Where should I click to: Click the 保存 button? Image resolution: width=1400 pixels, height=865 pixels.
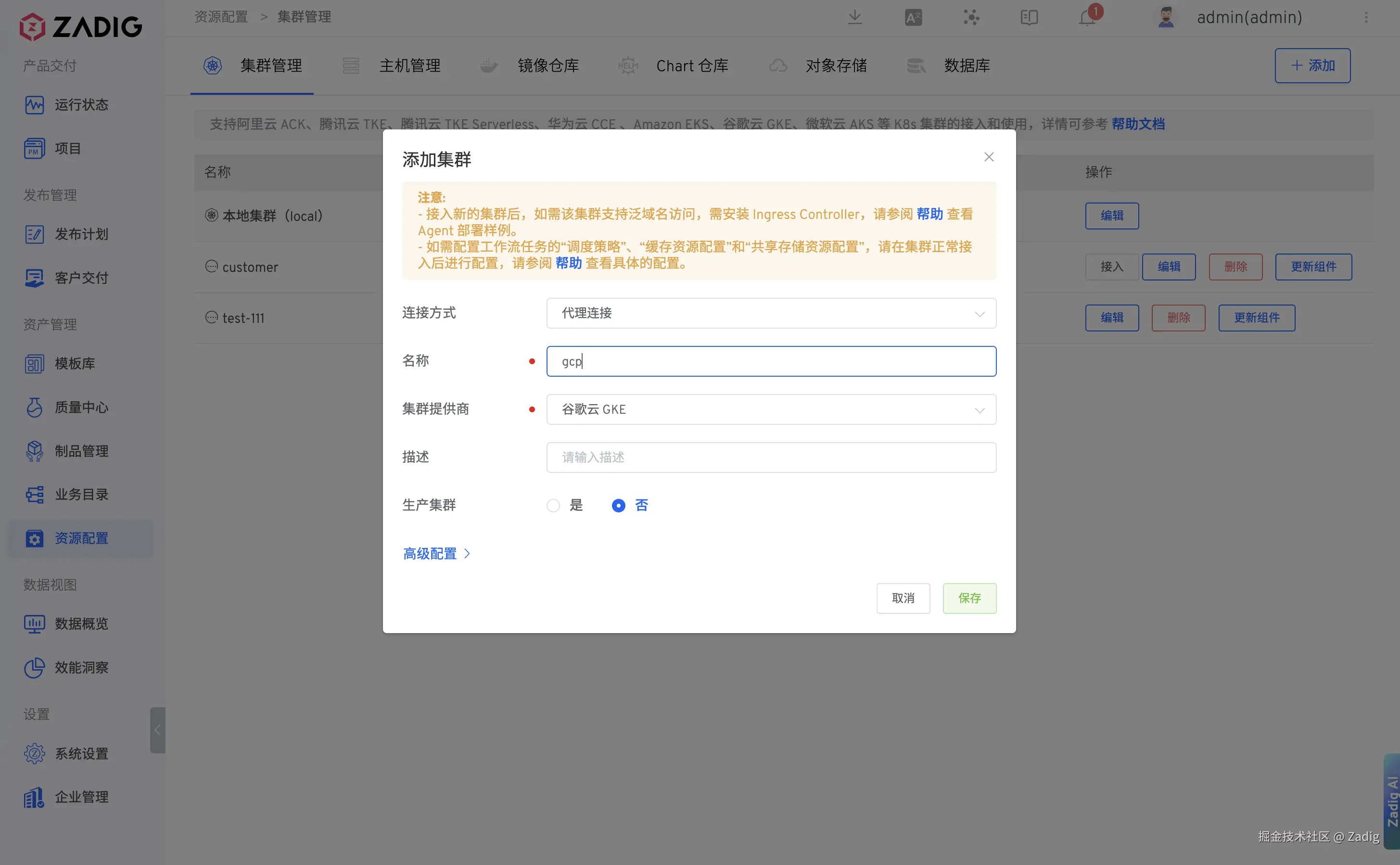coord(969,598)
